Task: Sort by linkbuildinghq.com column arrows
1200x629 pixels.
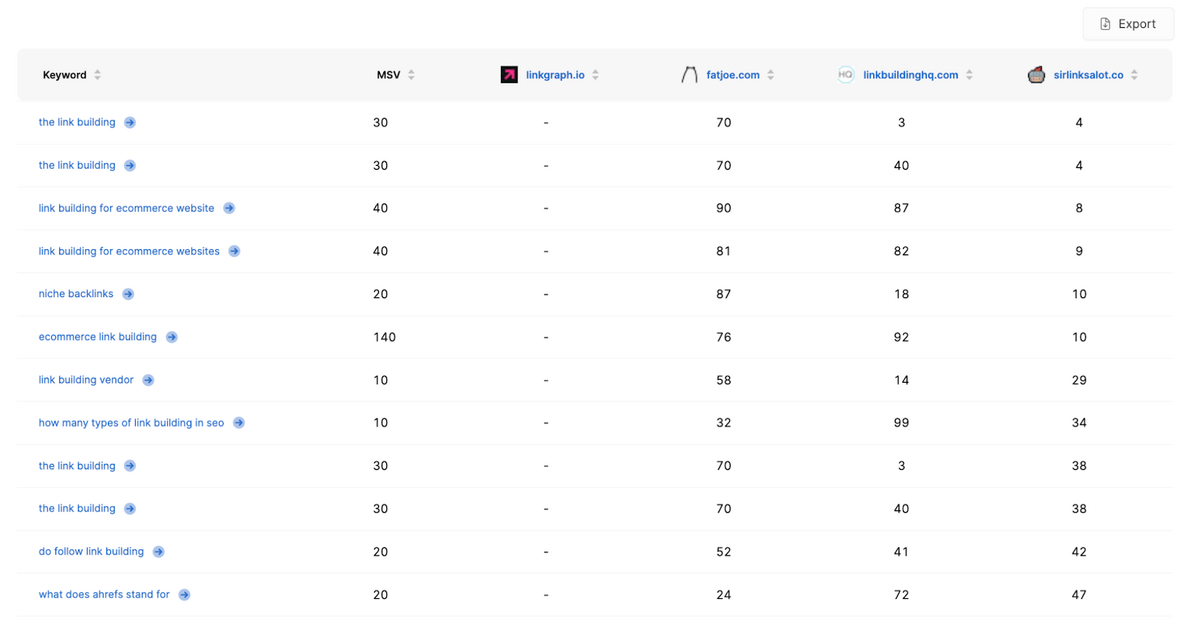Action: pyautogui.click(x=969, y=75)
